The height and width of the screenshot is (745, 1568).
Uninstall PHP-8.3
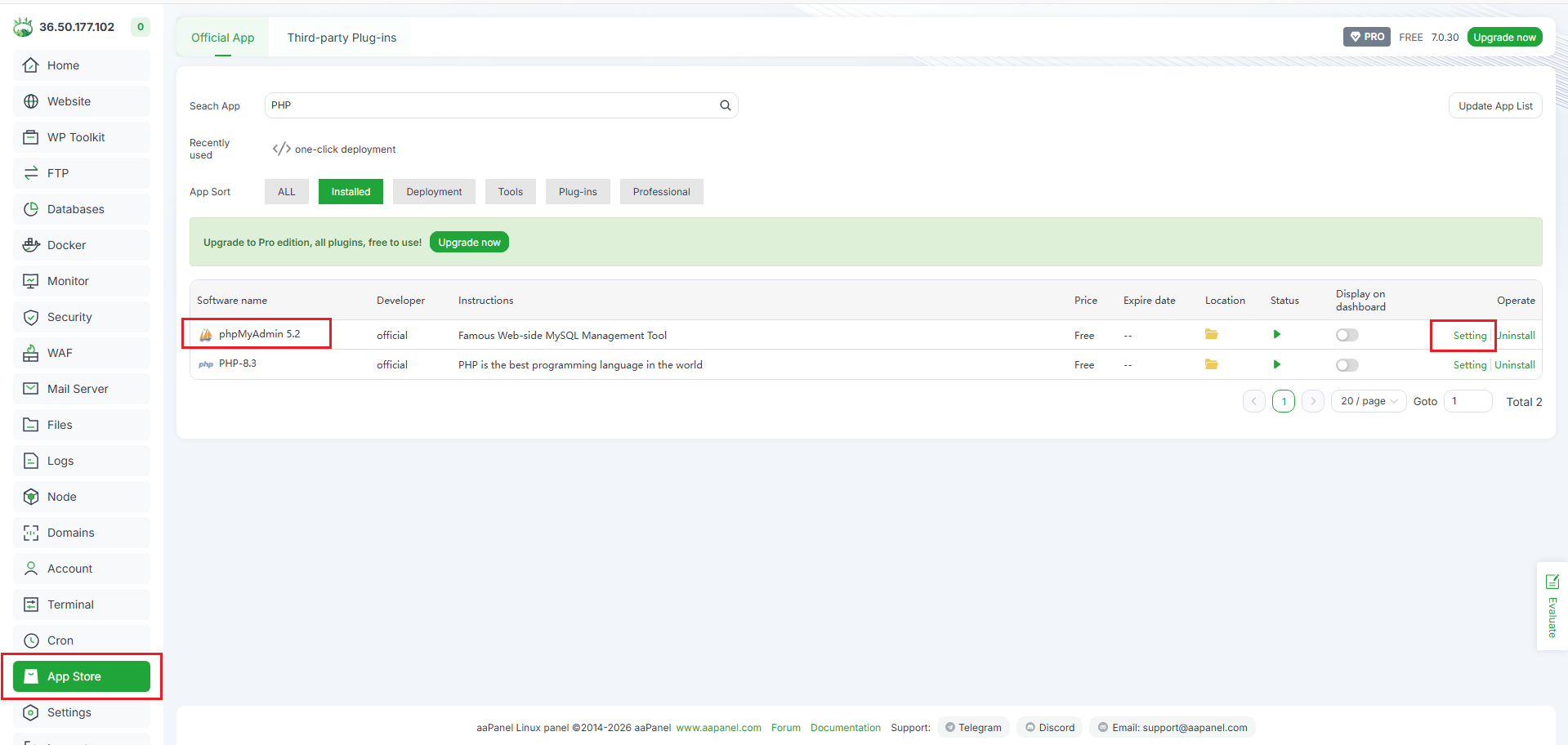(x=1515, y=365)
